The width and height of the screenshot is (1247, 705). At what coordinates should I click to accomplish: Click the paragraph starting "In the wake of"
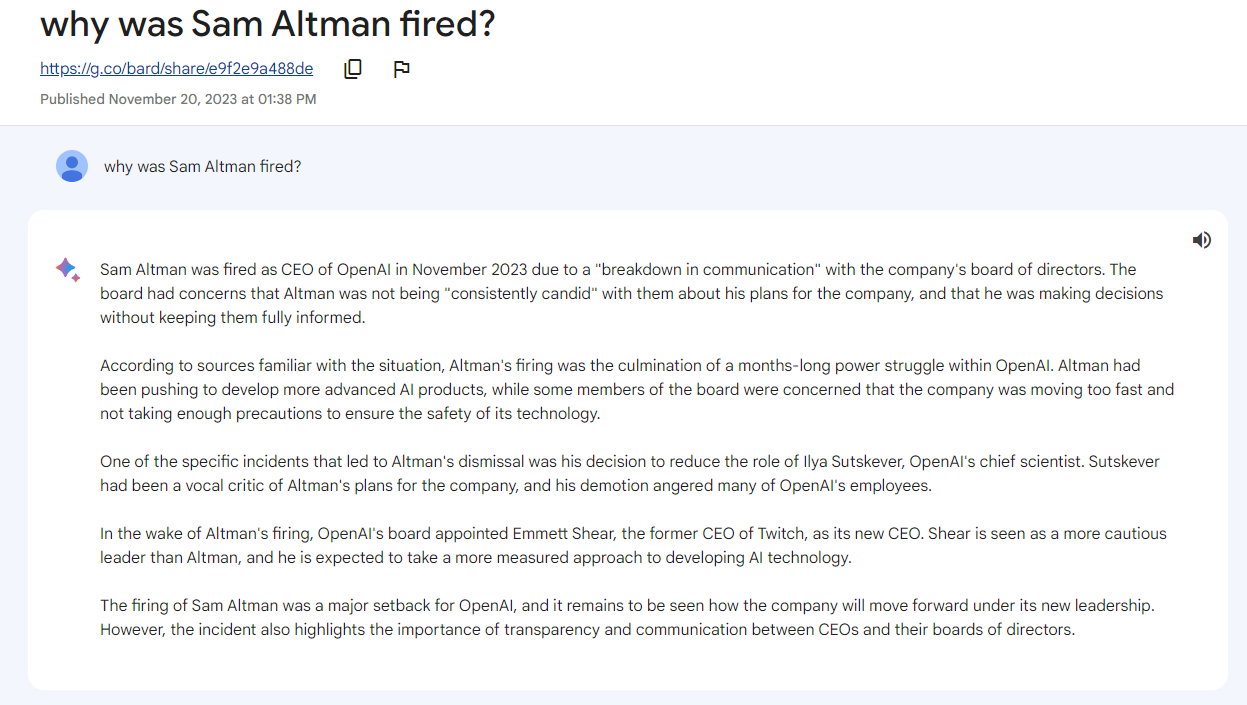pos(630,545)
